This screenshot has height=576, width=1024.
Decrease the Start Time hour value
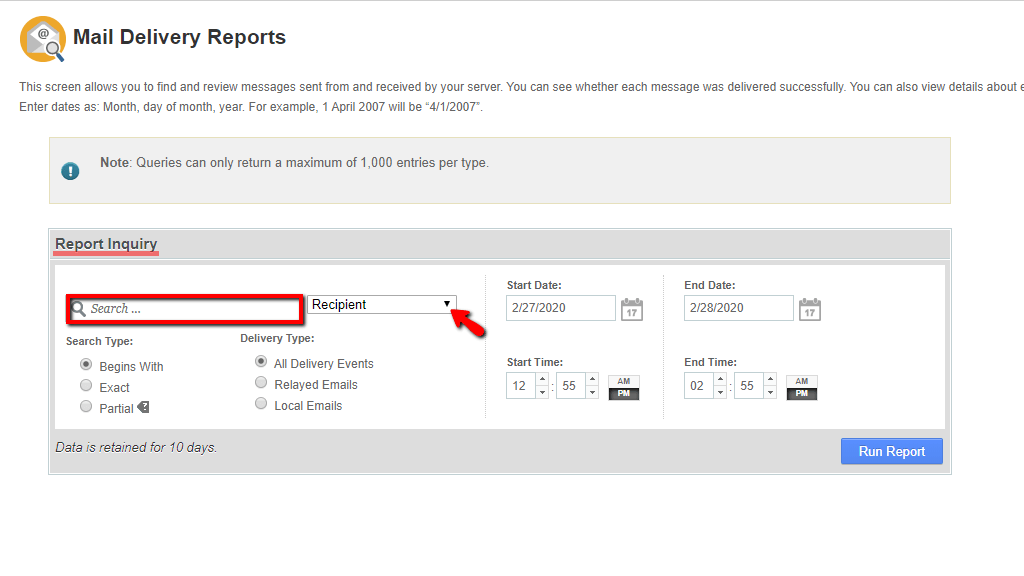(x=542, y=392)
